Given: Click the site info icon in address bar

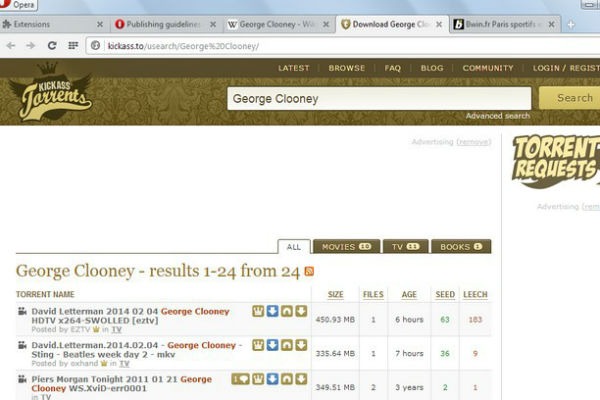Looking at the screenshot, I should [96, 46].
